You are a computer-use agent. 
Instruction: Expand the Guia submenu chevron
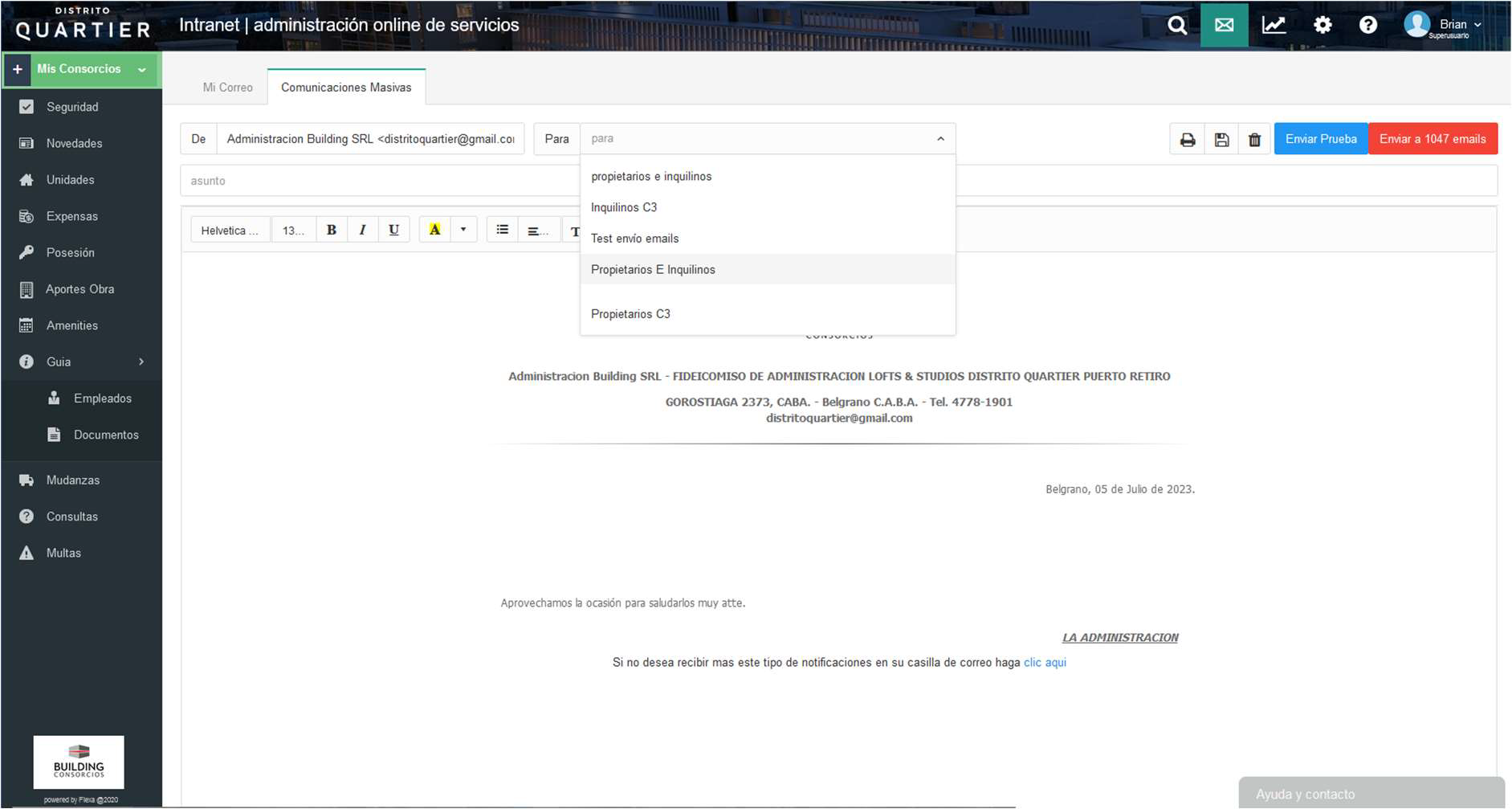(x=141, y=362)
